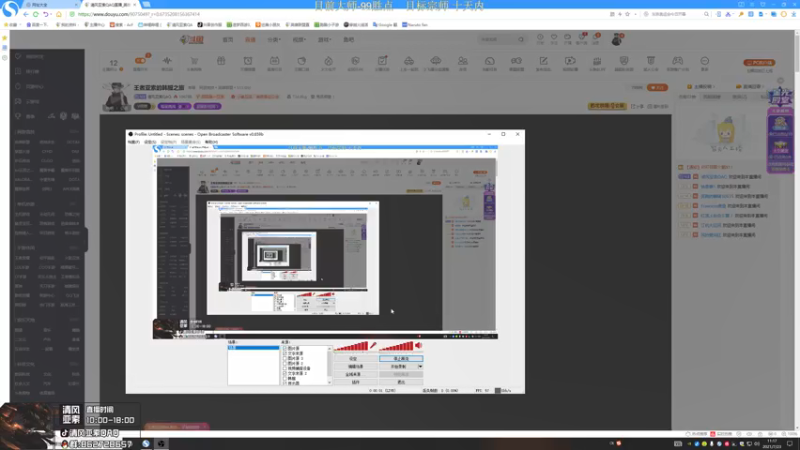The width and height of the screenshot is (800, 450).
Task: Open the 档案 menu in OBS
Action: coord(134,142)
